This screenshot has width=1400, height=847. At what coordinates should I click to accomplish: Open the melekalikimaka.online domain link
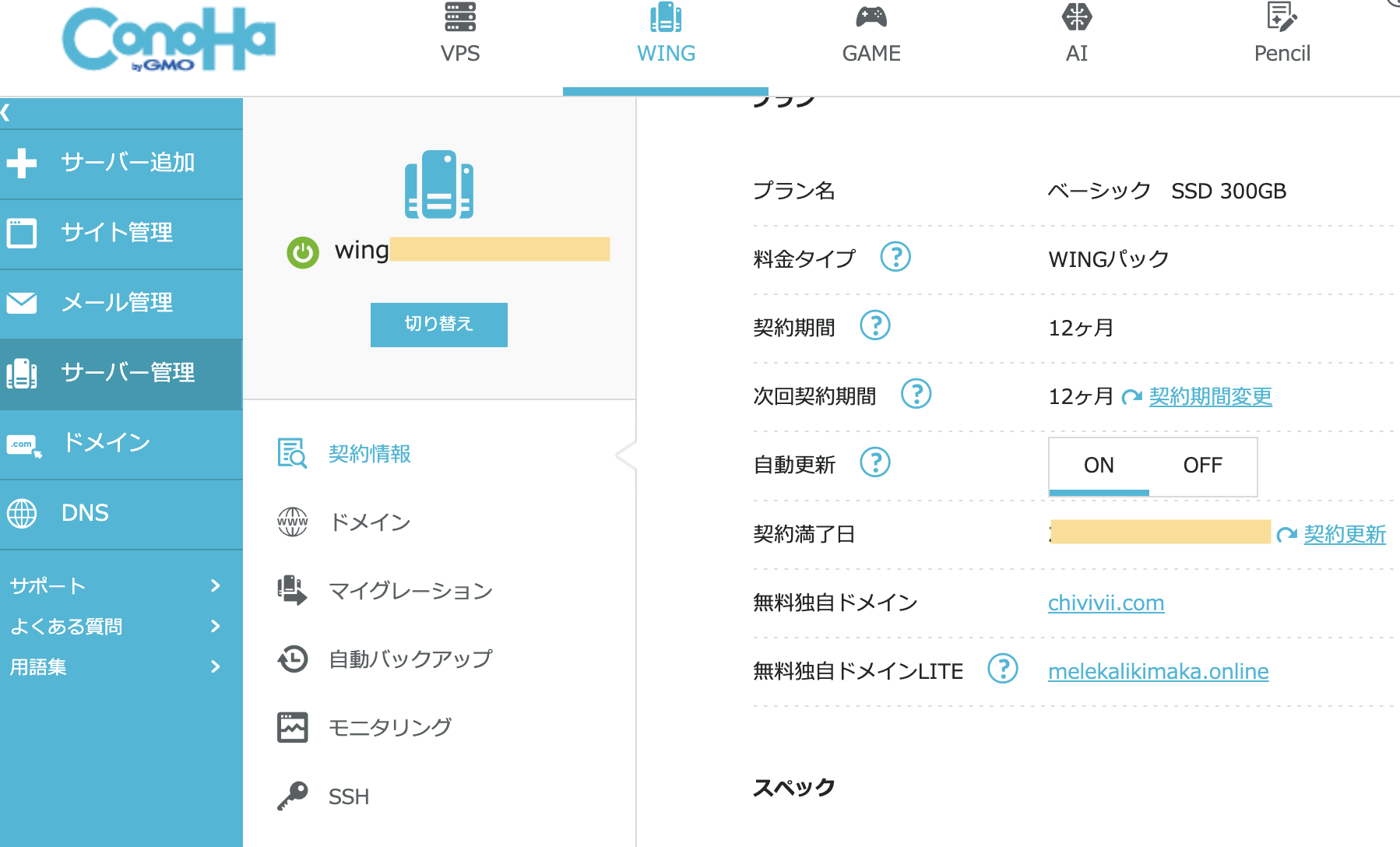[1158, 671]
